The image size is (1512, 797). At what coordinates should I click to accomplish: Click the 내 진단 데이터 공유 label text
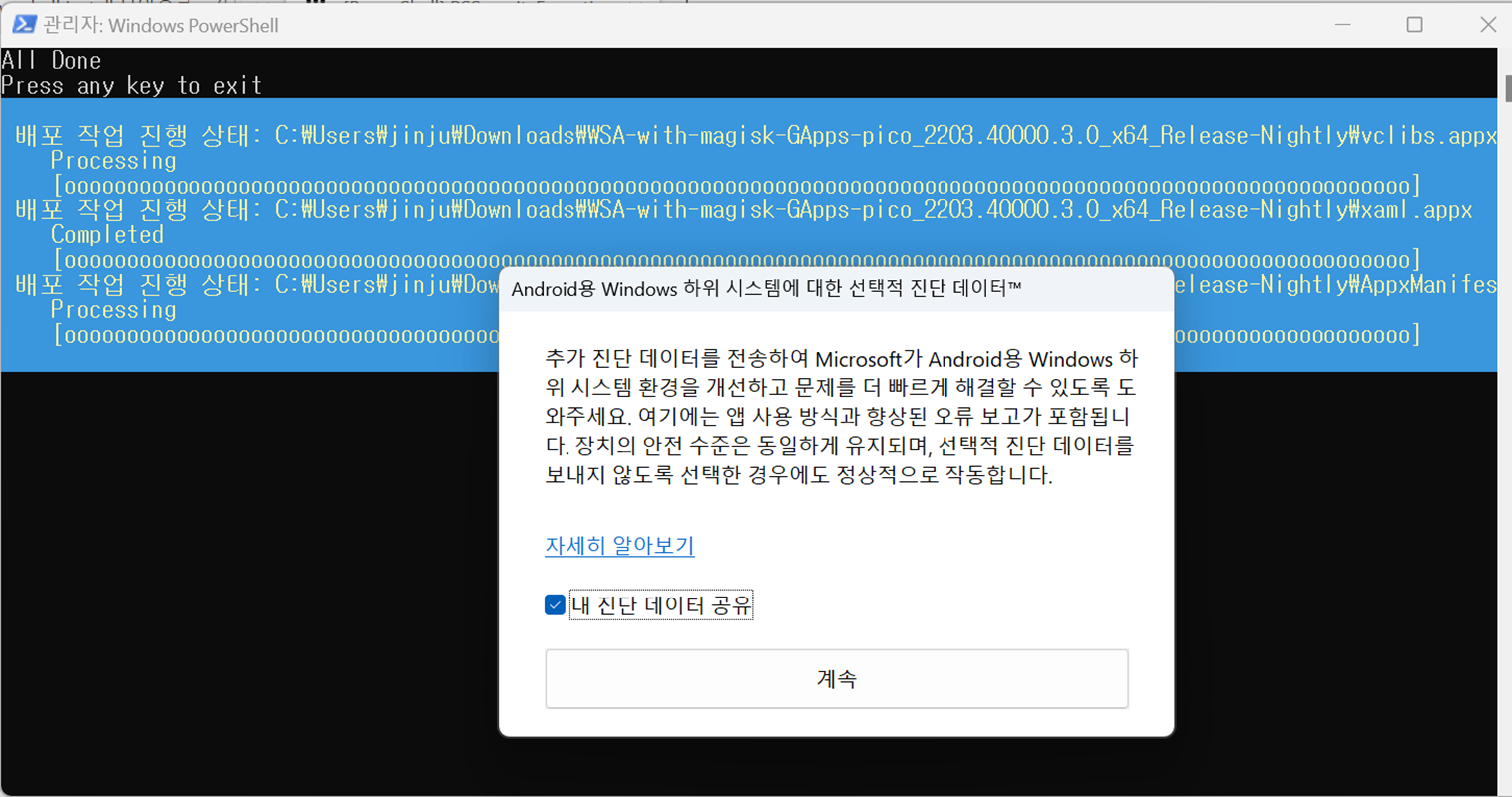point(661,604)
